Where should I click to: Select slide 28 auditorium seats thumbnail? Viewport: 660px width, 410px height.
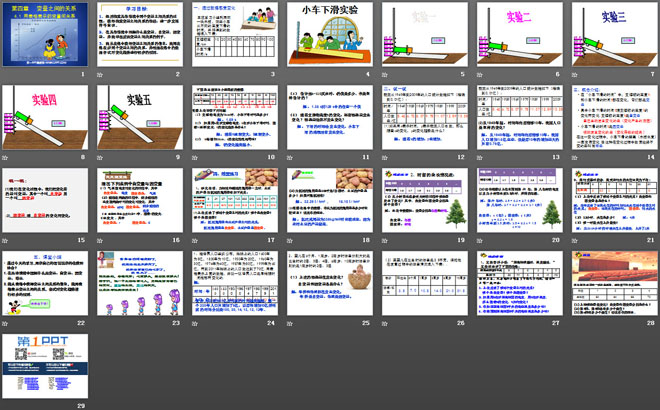[x=615, y=283]
